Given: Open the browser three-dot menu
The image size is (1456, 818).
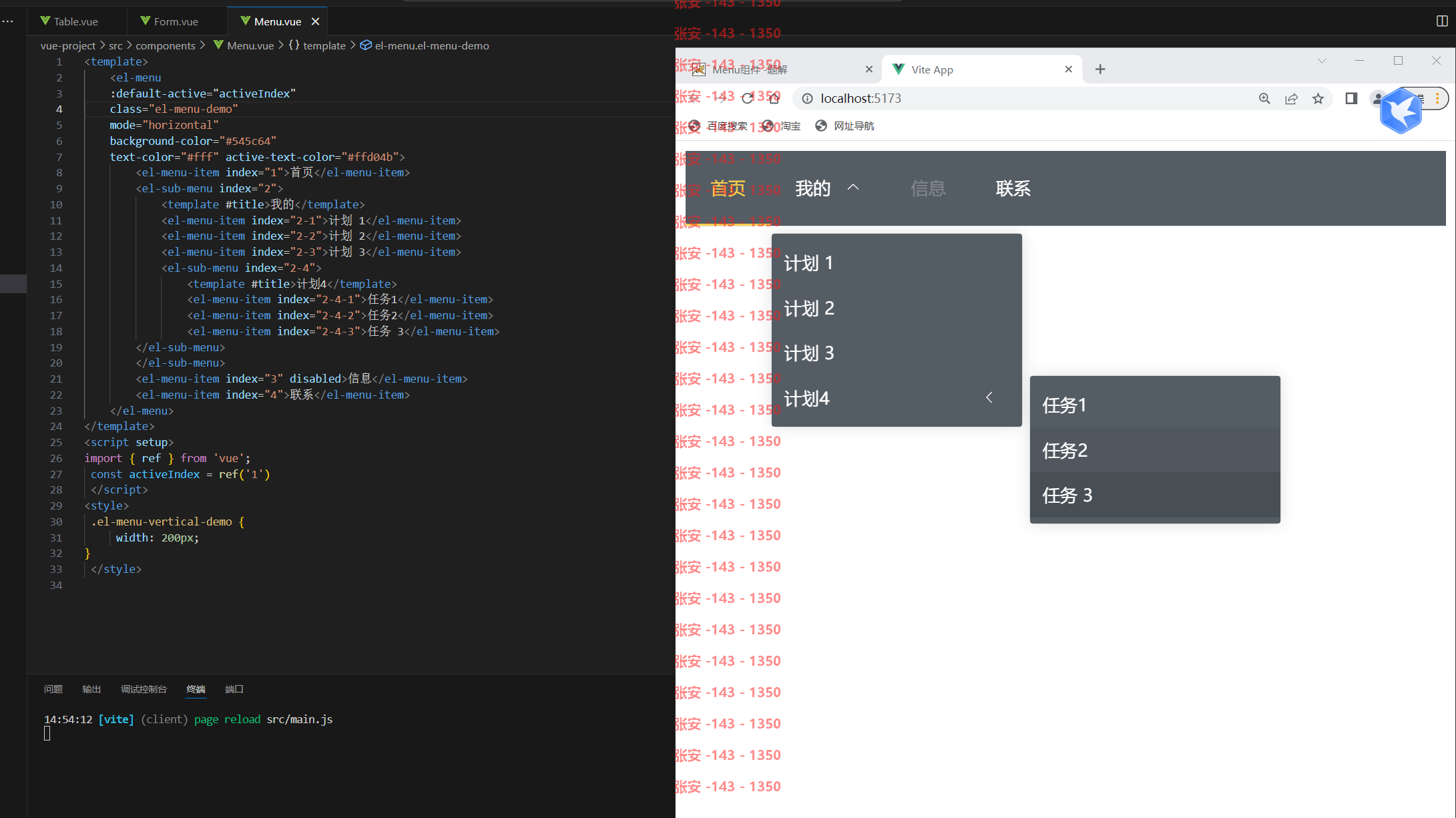Looking at the screenshot, I should [x=1437, y=99].
